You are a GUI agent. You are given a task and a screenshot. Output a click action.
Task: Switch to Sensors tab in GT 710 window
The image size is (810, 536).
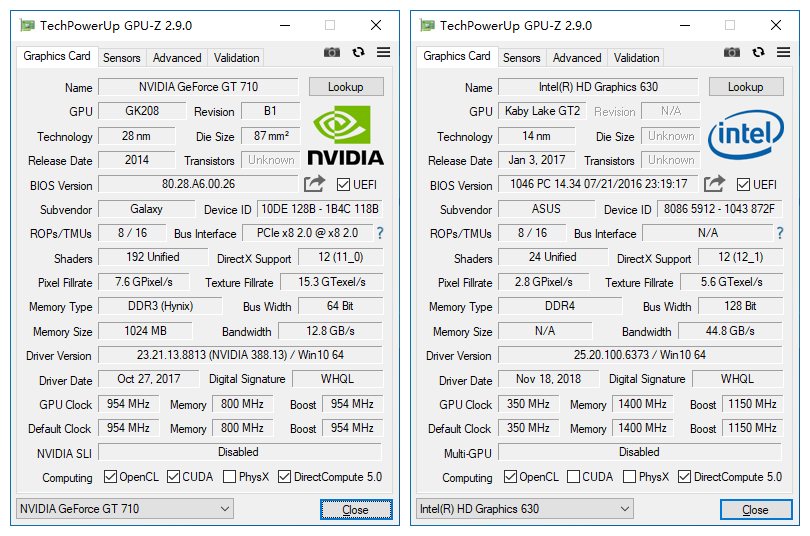coord(121,58)
